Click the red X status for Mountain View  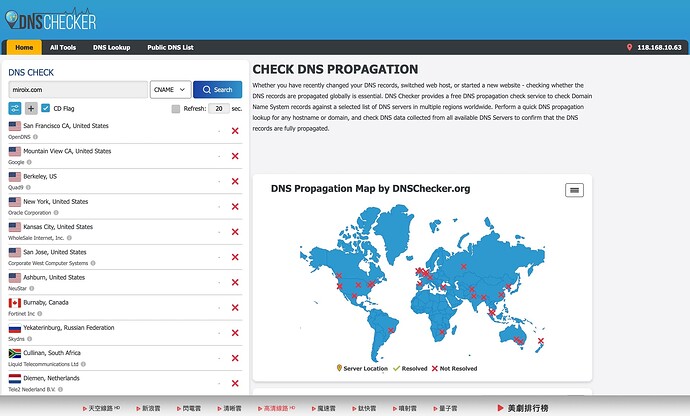[235, 156]
